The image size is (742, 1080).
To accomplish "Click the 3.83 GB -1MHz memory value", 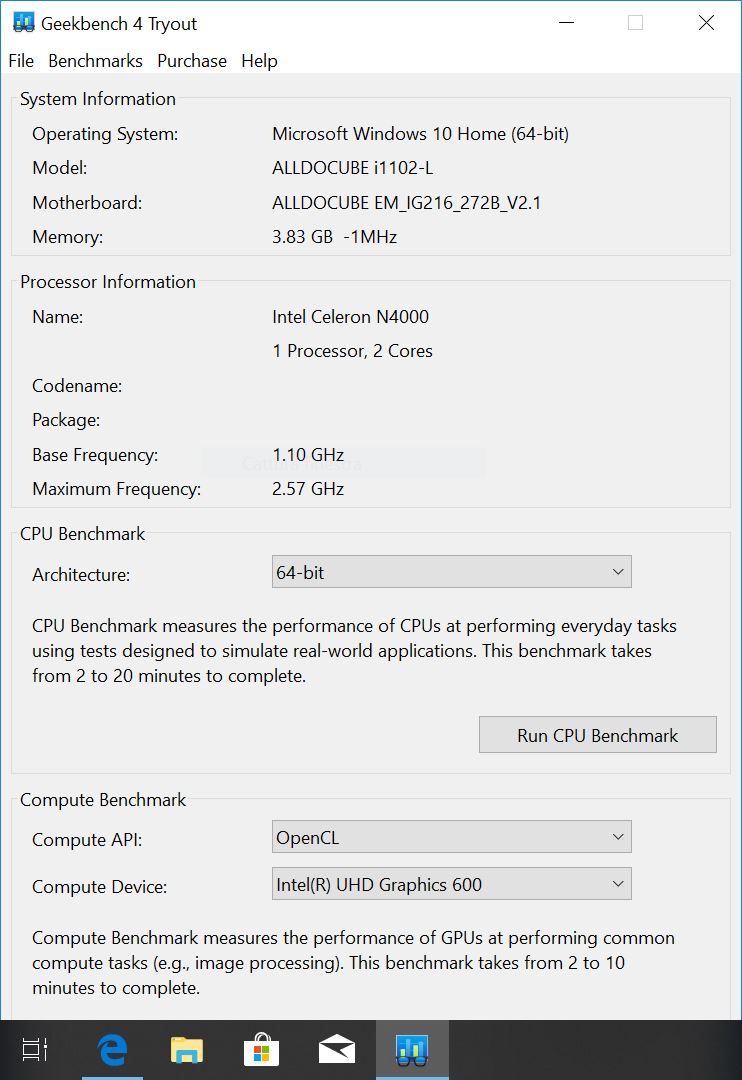I will click(x=334, y=237).
